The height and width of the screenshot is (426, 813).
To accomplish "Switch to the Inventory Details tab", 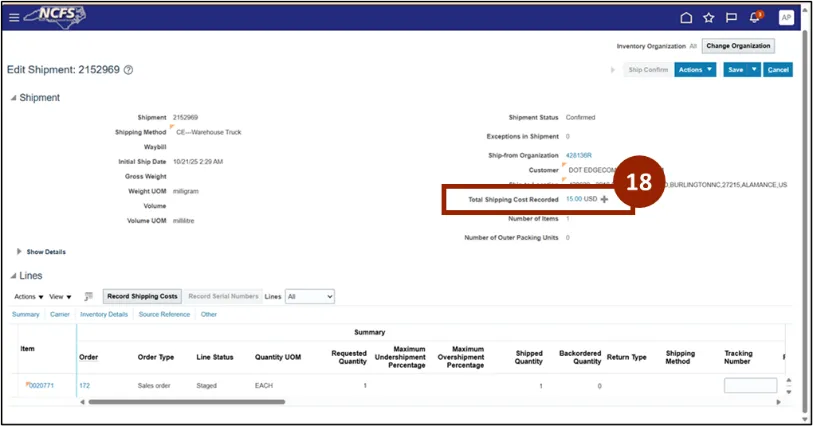I will pyautogui.click(x=104, y=315).
